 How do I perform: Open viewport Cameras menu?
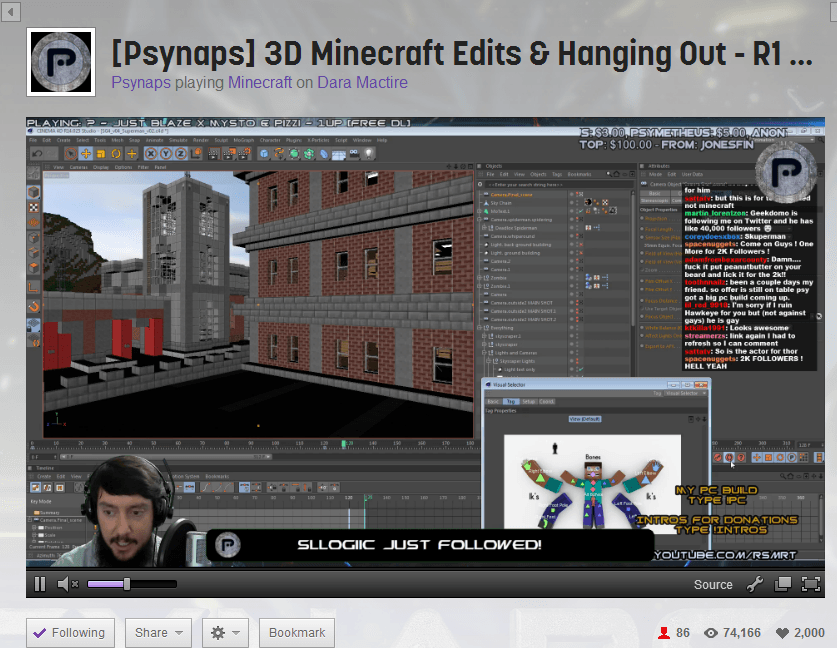(x=78, y=167)
